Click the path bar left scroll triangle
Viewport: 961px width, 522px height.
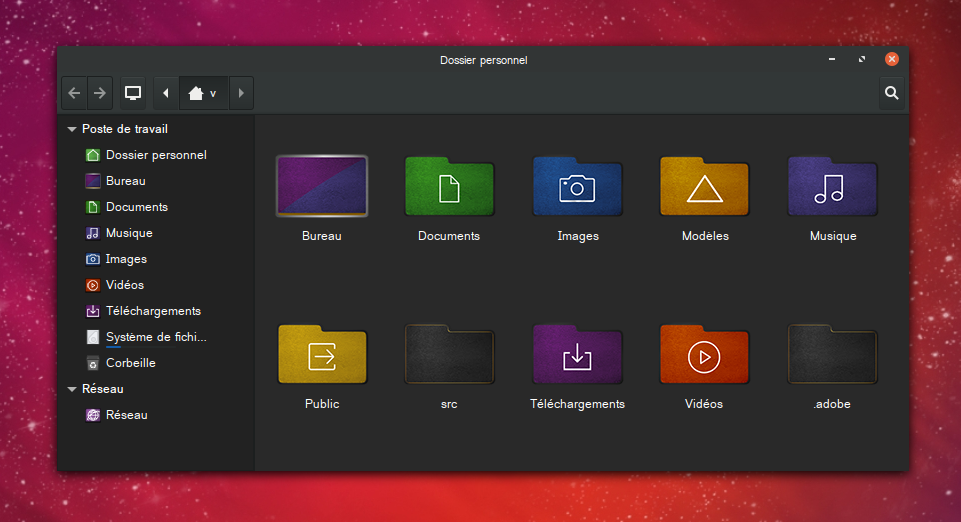coord(165,93)
